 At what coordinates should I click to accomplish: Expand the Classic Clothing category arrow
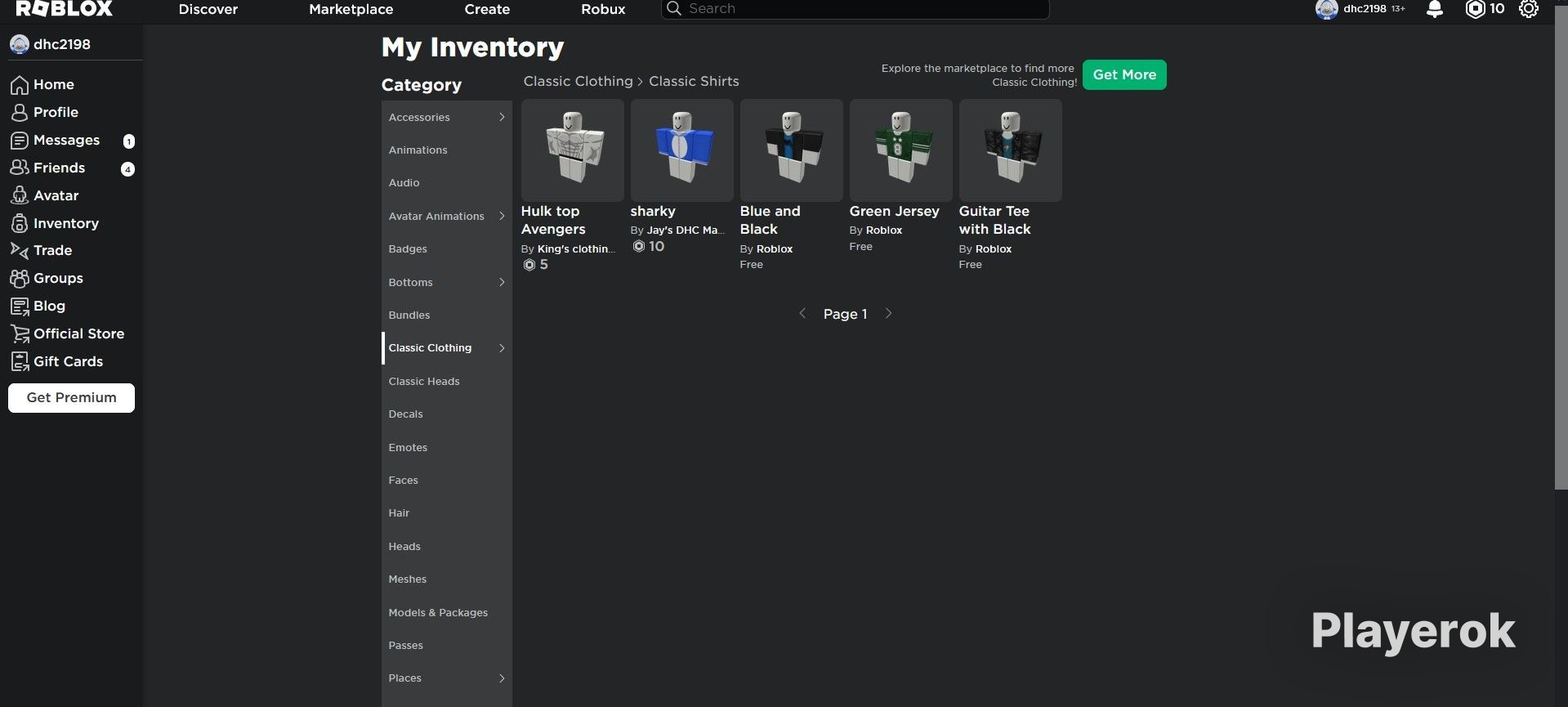(x=502, y=347)
